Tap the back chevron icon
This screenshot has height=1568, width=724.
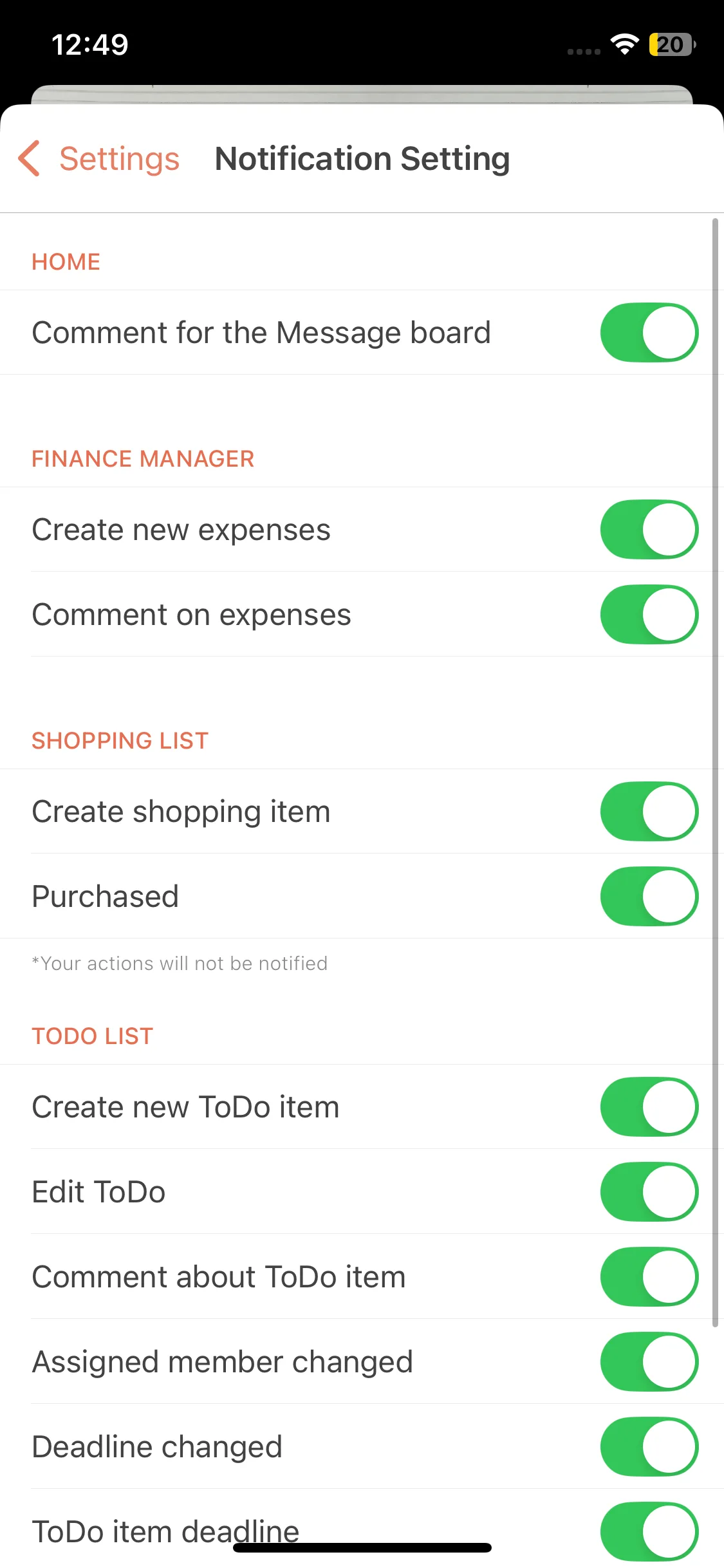[30, 158]
